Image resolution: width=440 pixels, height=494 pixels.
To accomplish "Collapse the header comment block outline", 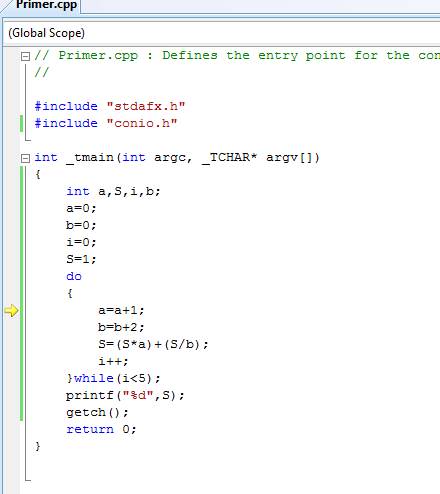I will tap(25, 56).
